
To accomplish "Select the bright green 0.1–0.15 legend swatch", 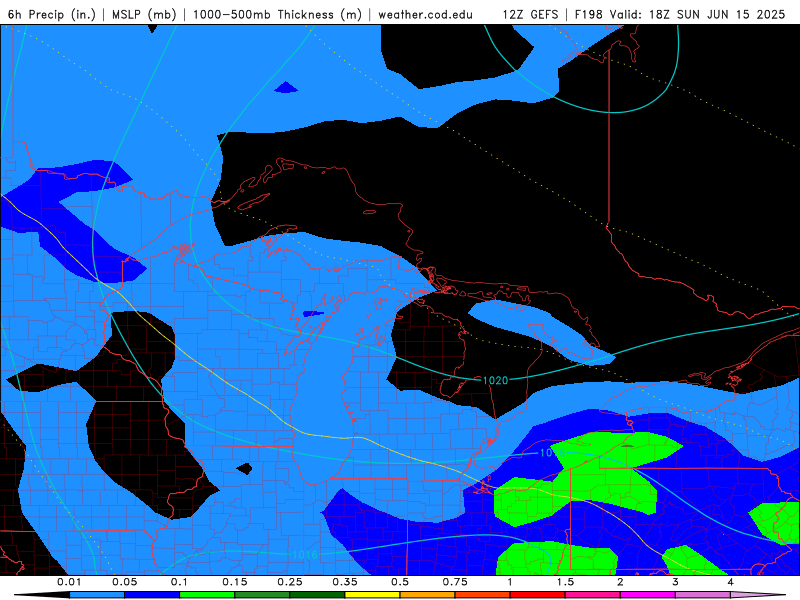I will coord(207,595).
